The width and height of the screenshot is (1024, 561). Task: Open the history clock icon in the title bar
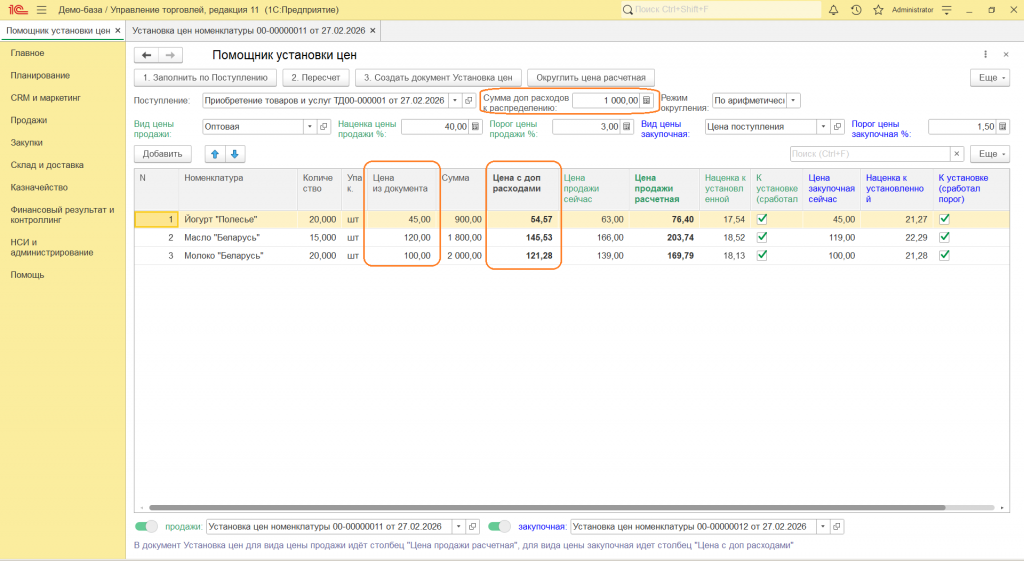click(856, 10)
